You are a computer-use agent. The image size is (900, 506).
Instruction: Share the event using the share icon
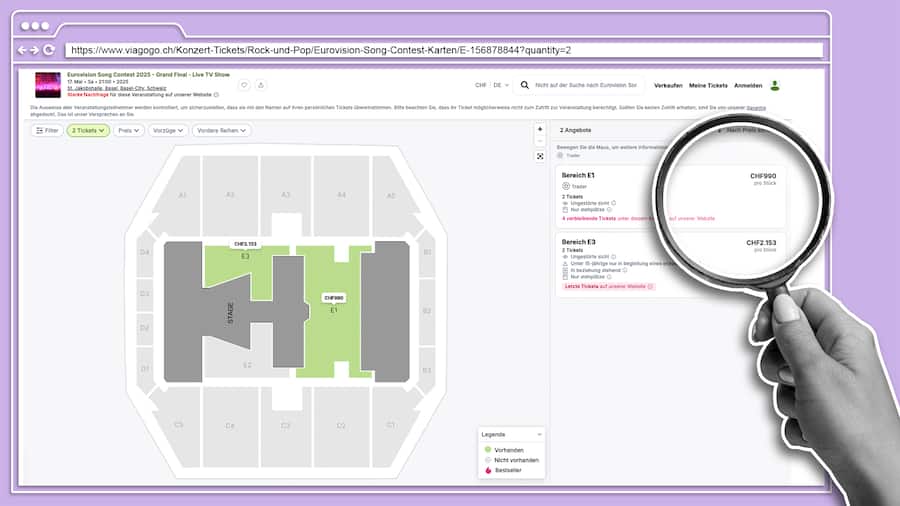261,85
